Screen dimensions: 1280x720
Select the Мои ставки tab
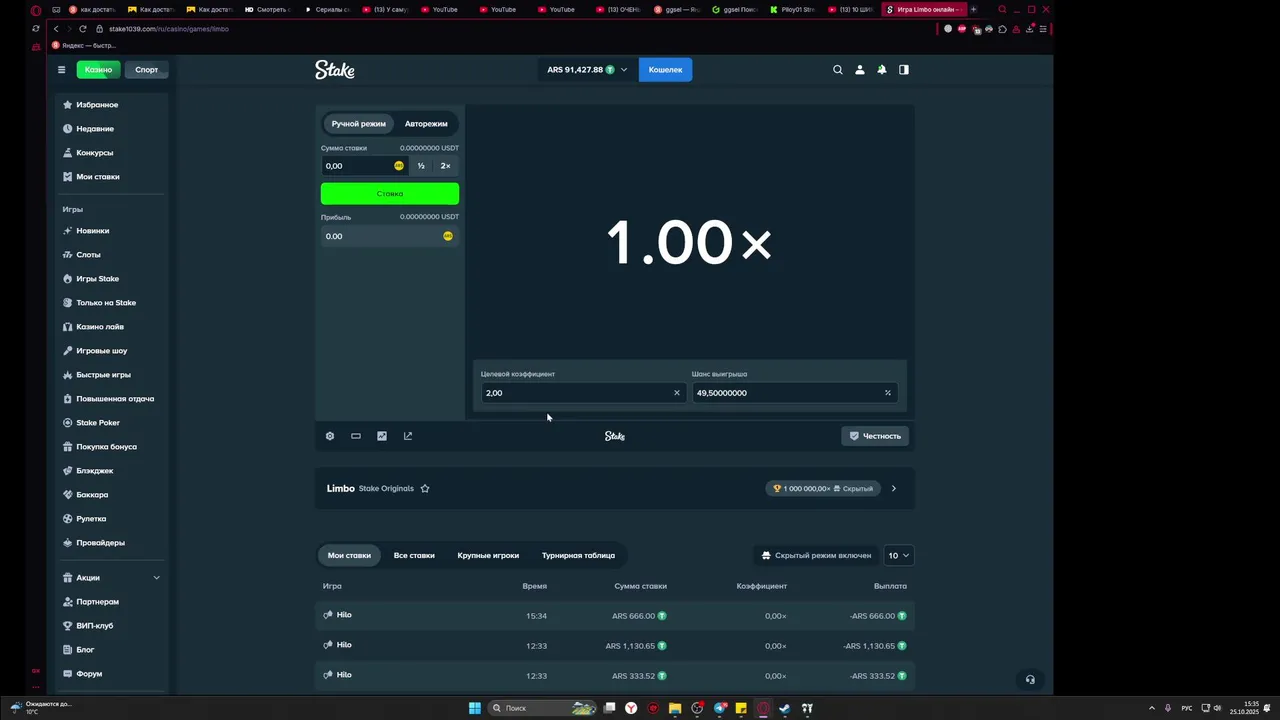[349, 556]
